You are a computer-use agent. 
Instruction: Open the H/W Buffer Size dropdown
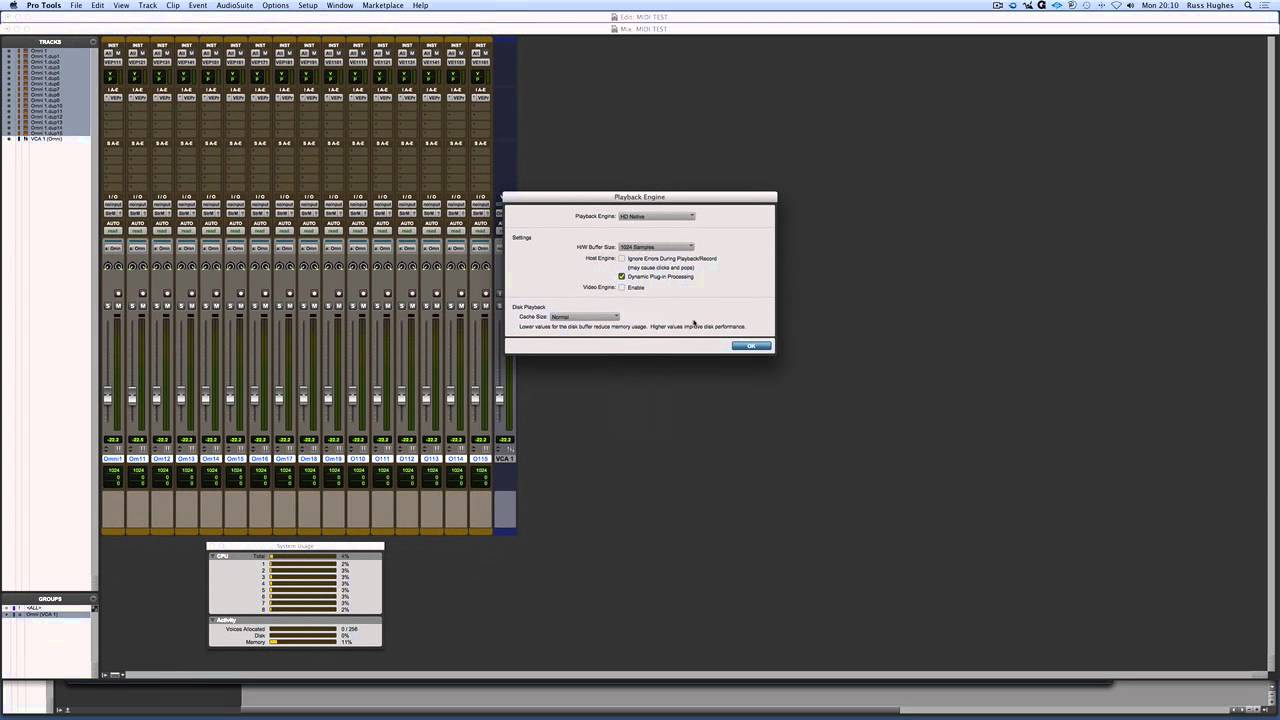tap(656, 247)
